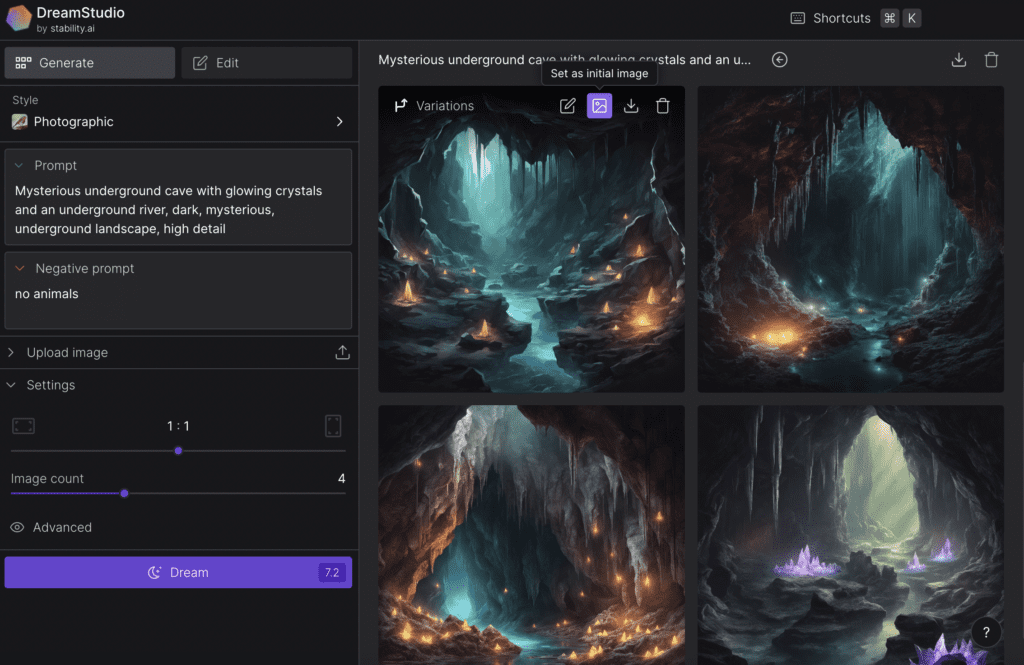
Task: Download the first cave image
Action: click(x=631, y=106)
